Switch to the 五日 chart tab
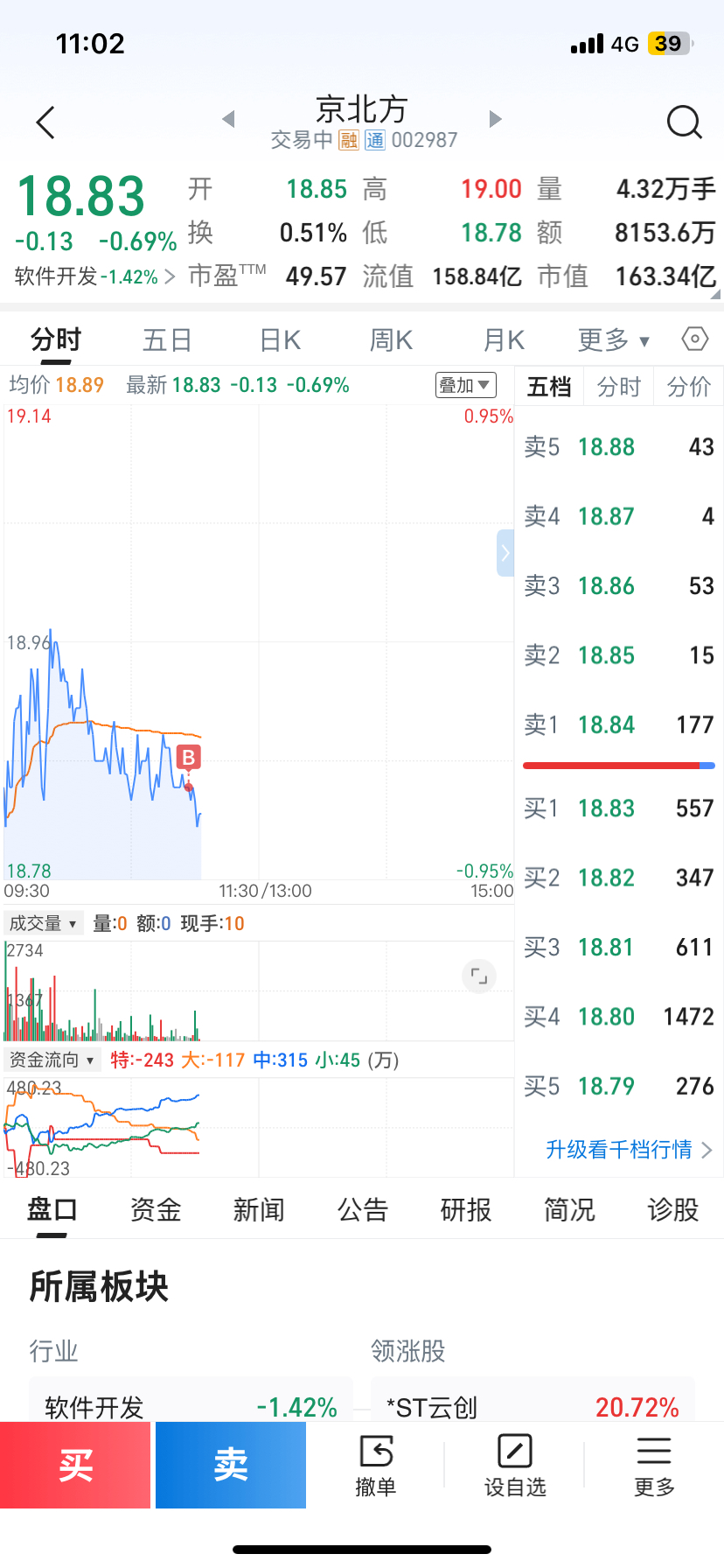The width and height of the screenshot is (724, 1568). coord(167,339)
